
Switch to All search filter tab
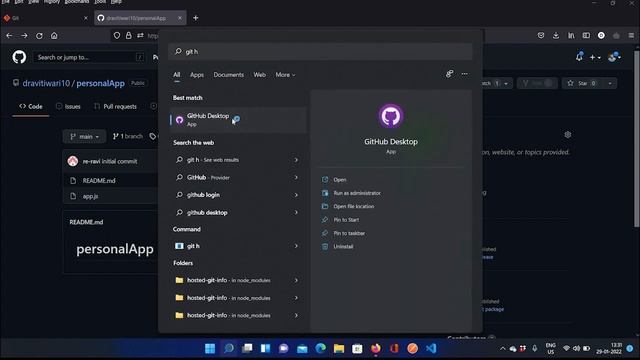click(176, 75)
